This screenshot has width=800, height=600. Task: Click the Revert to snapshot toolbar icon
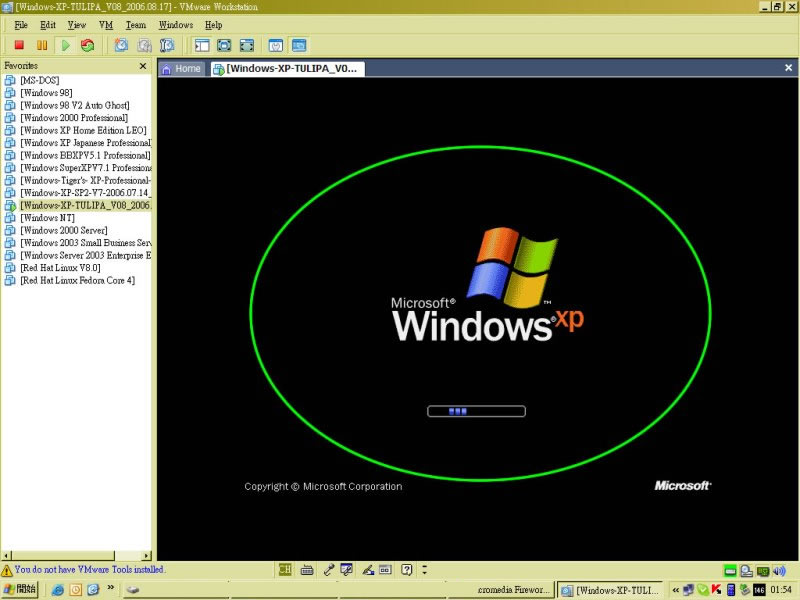pos(144,45)
